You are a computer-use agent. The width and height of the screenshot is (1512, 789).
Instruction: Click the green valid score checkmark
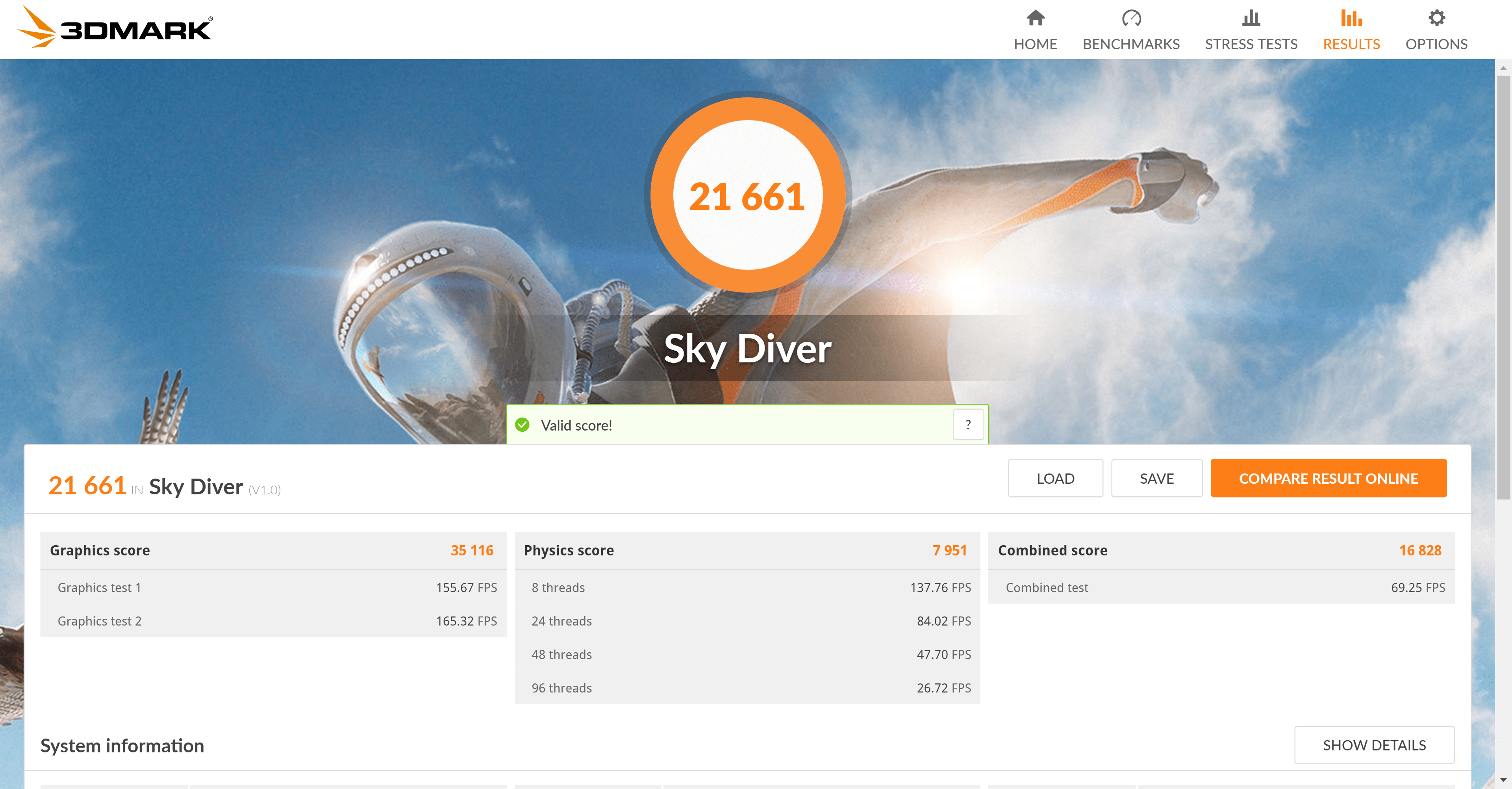tap(522, 425)
